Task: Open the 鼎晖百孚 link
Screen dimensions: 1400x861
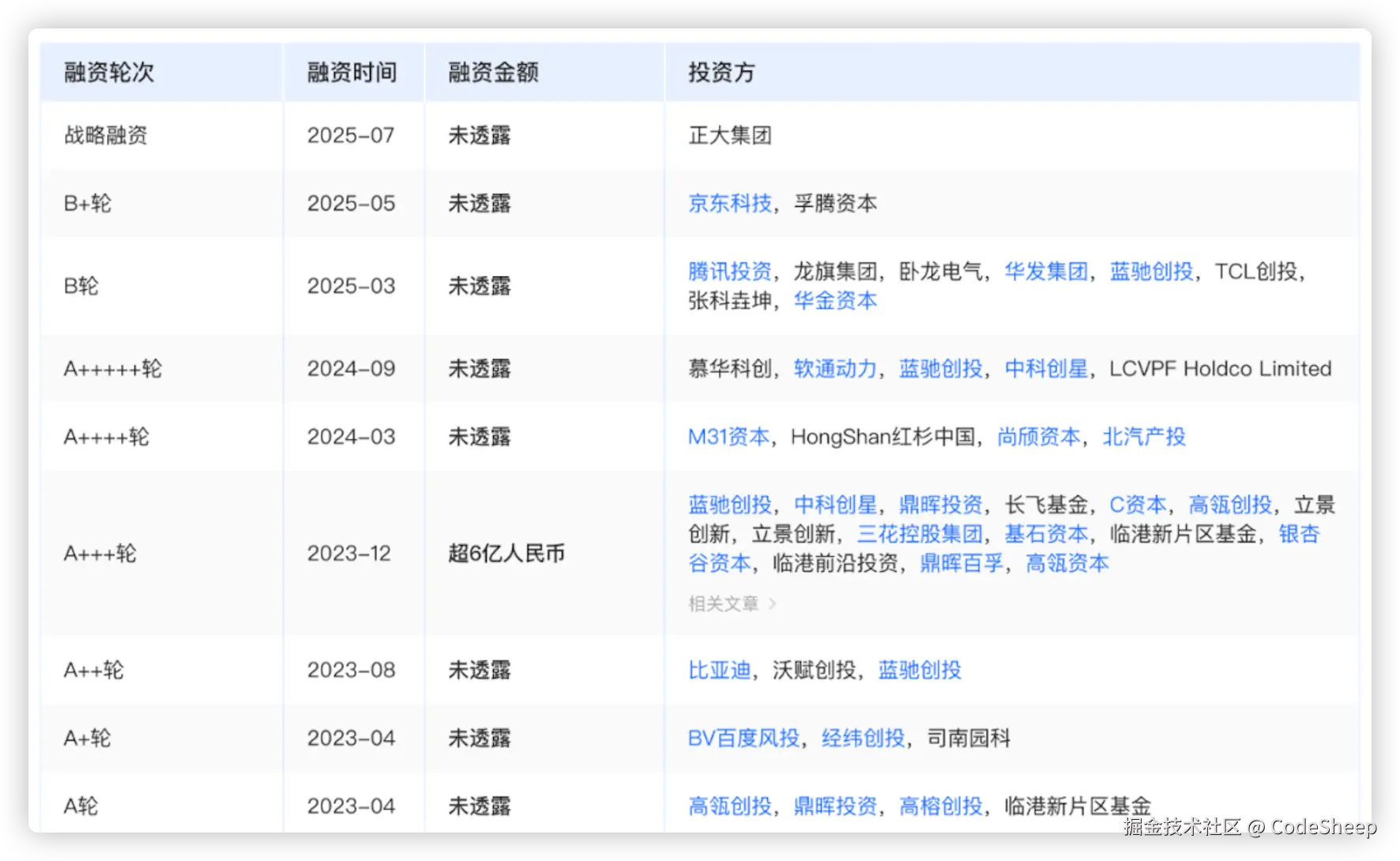Action: [962, 563]
